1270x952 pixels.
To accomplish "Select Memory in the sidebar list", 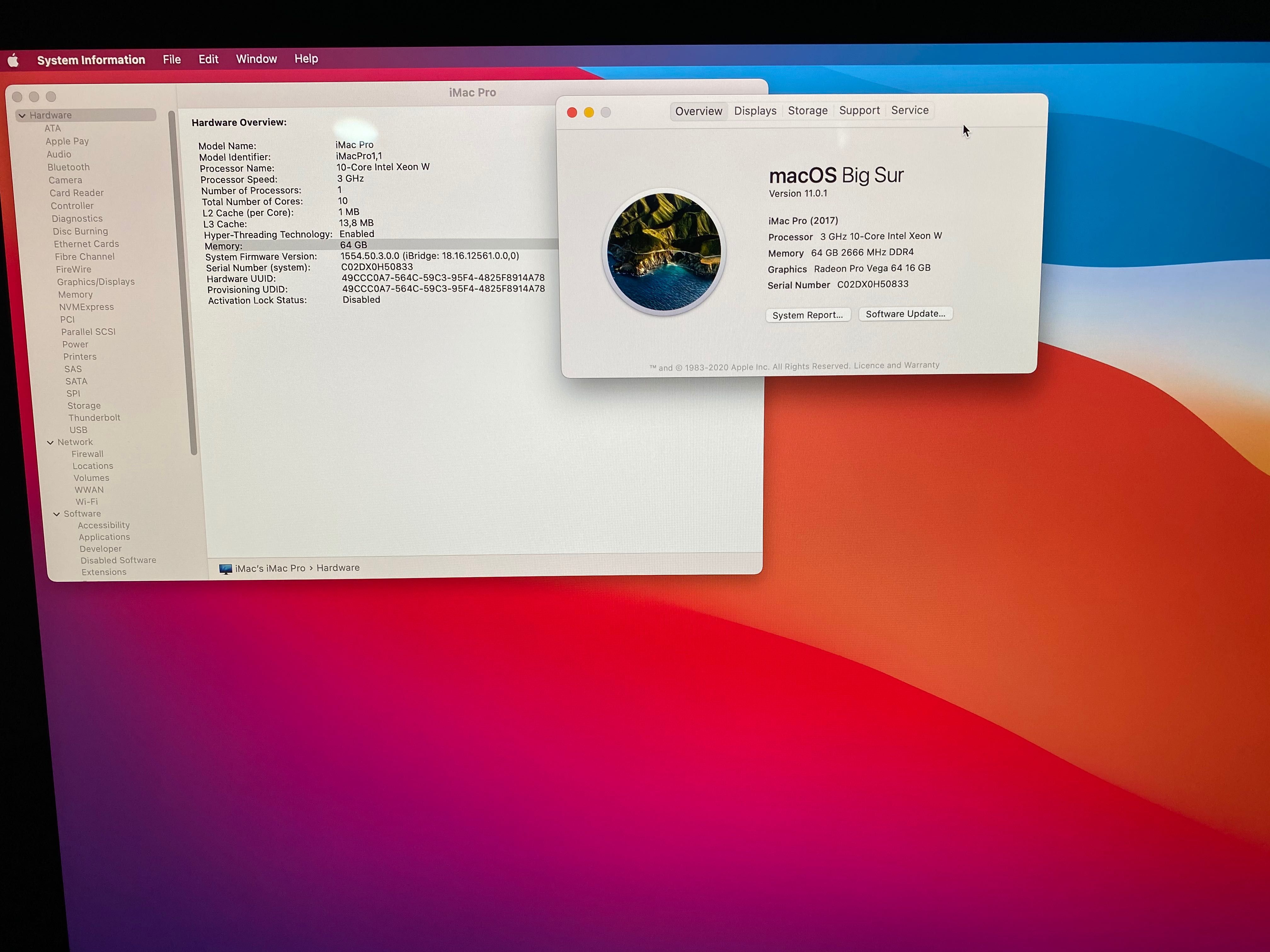I will tap(75, 294).
